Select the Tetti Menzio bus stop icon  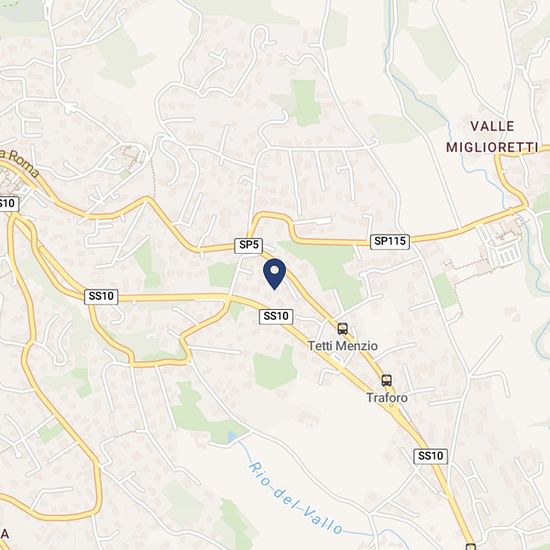(343, 329)
